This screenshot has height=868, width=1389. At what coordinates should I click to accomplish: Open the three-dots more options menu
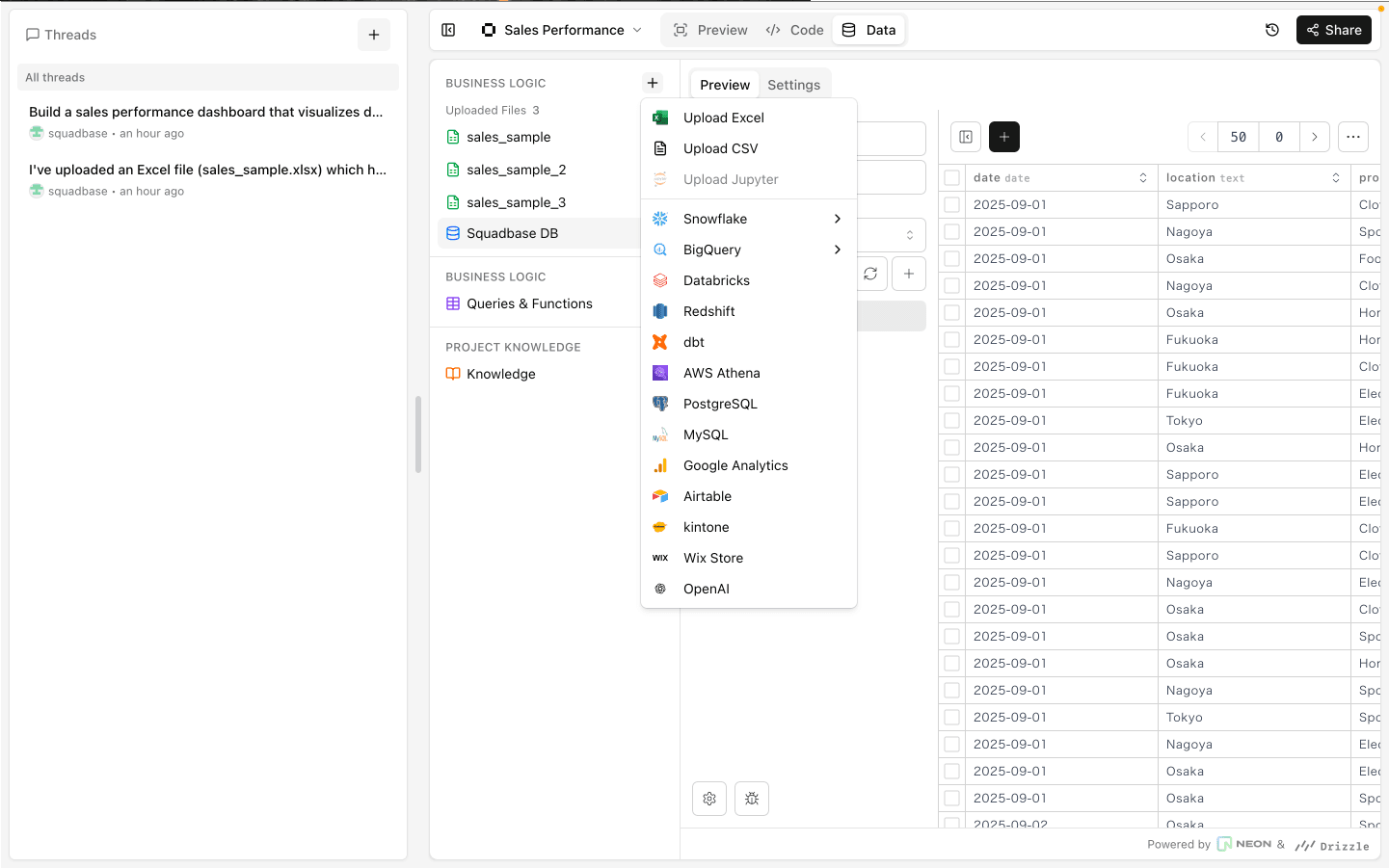pyautogui.click(x=1353, y=137)
